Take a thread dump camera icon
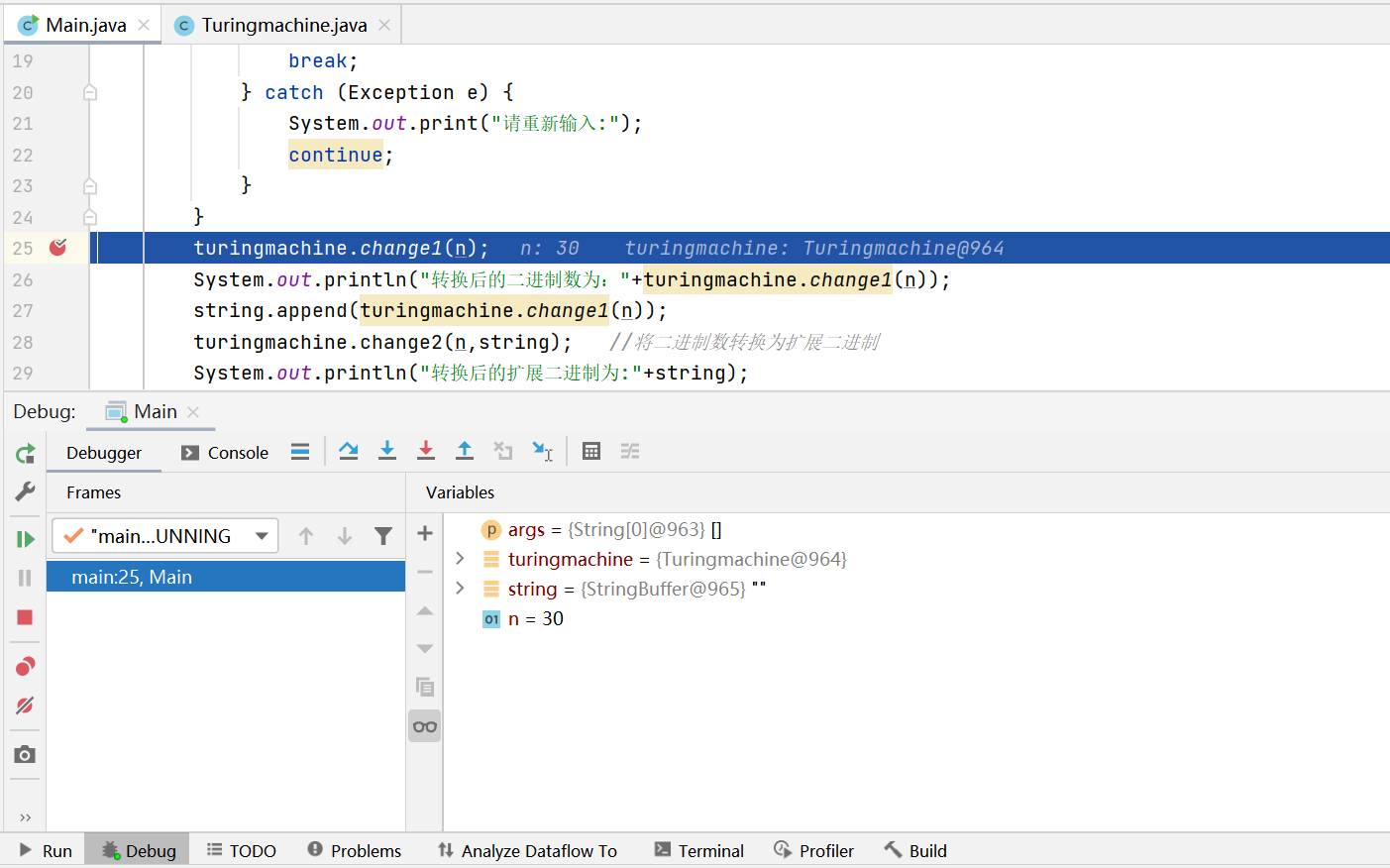1390x868 pixels. (26, 755)
